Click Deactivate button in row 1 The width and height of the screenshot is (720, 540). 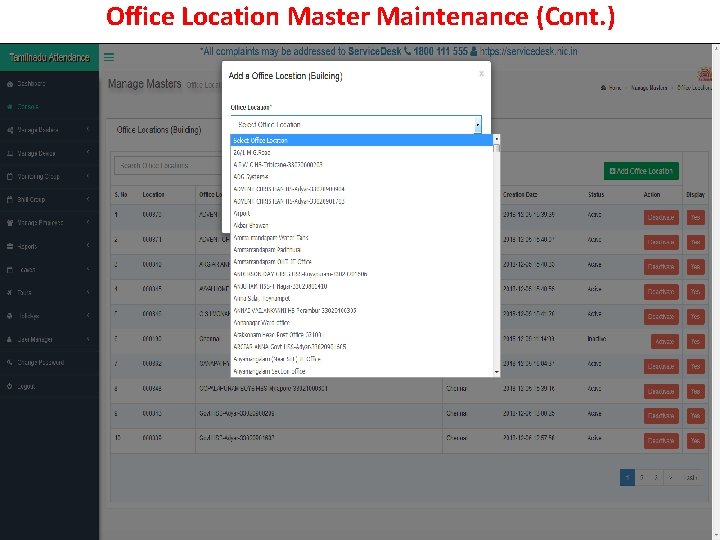(x=661, y=217)
